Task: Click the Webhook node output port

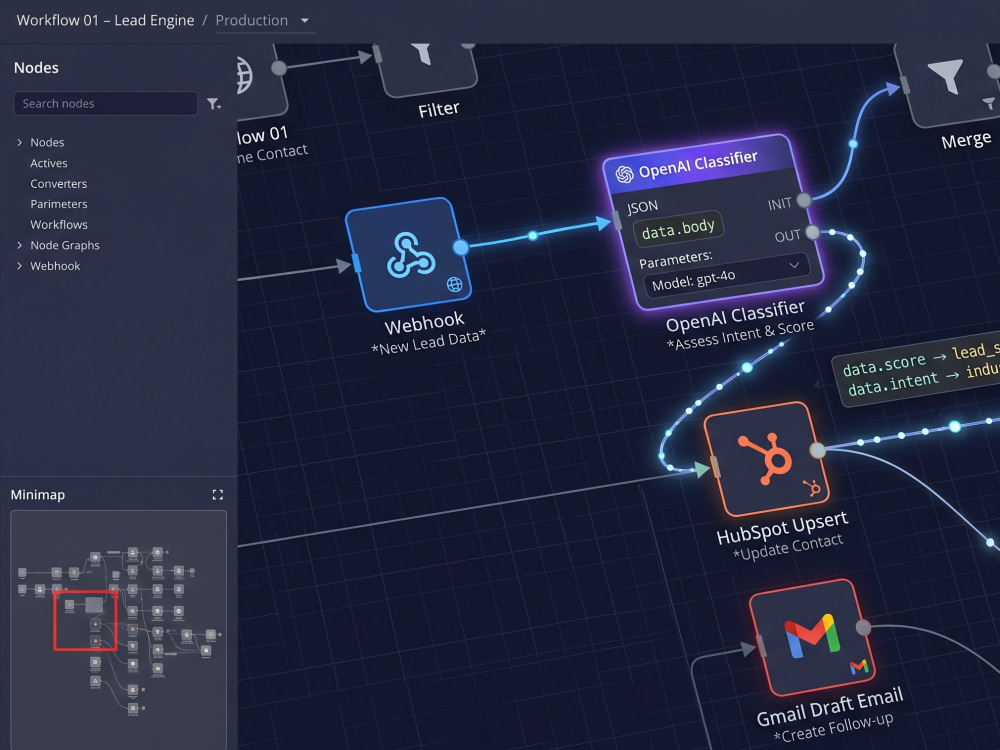Action: click(x=460, y=247)
